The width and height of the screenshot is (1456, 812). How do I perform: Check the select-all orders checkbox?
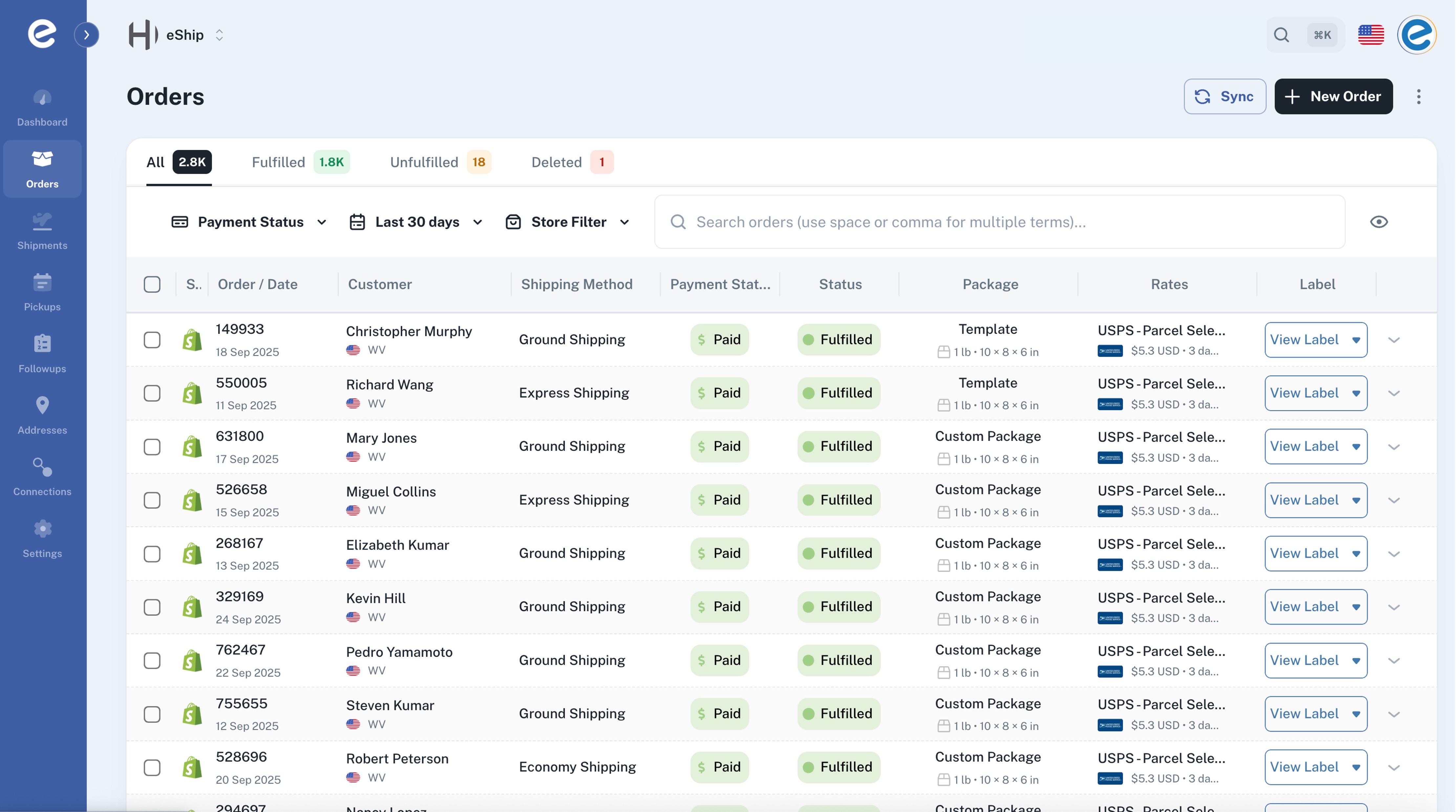click(x=152, y=284)
